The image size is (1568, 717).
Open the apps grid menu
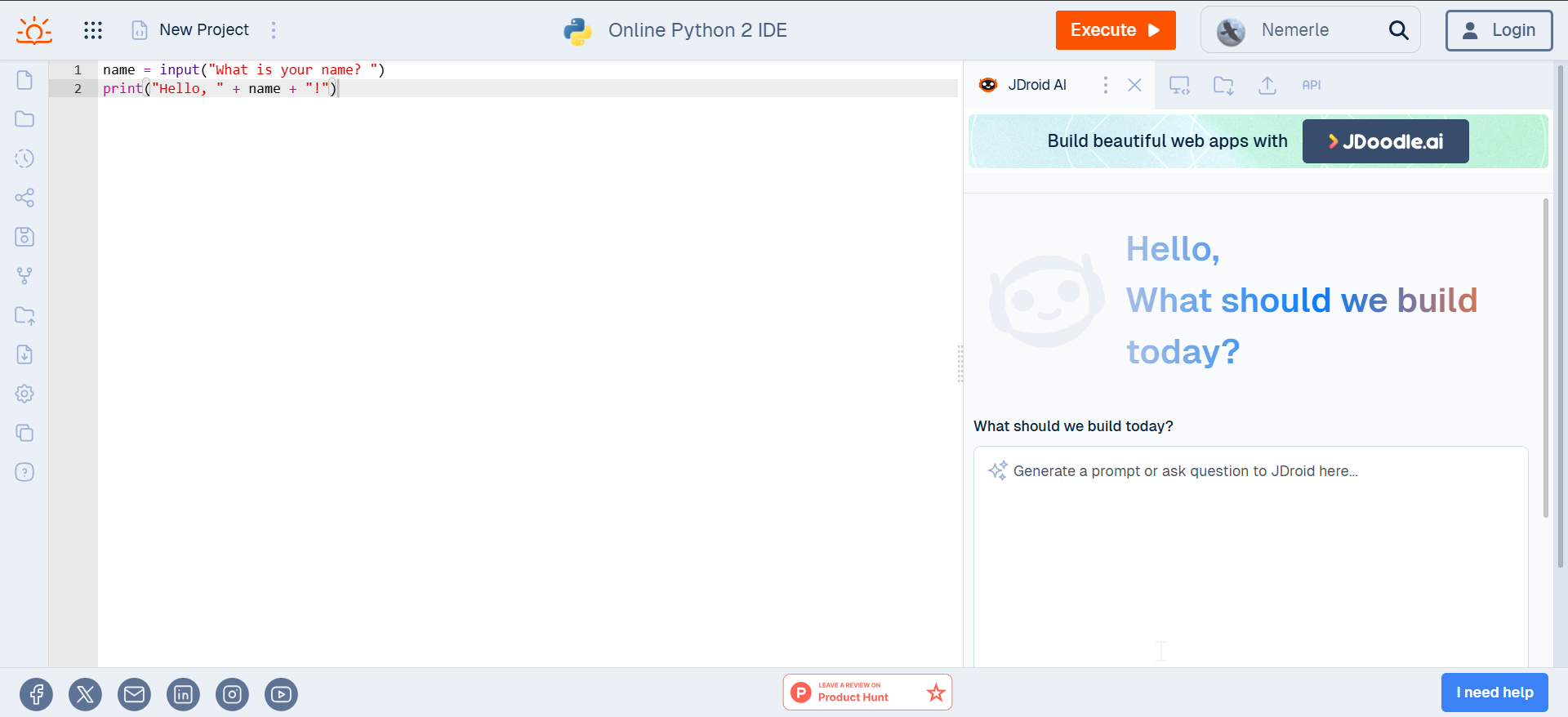(93, 30)
